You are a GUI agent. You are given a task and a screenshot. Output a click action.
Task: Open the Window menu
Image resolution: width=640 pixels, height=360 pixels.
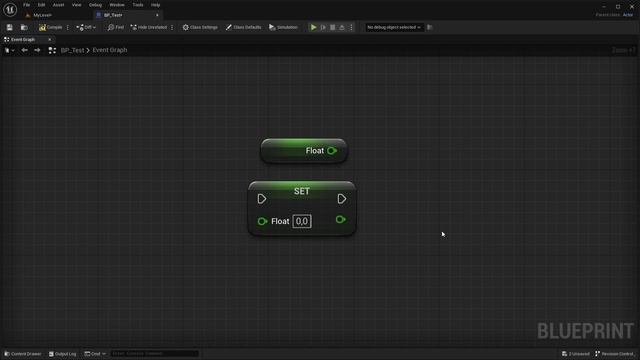[117, 5]
